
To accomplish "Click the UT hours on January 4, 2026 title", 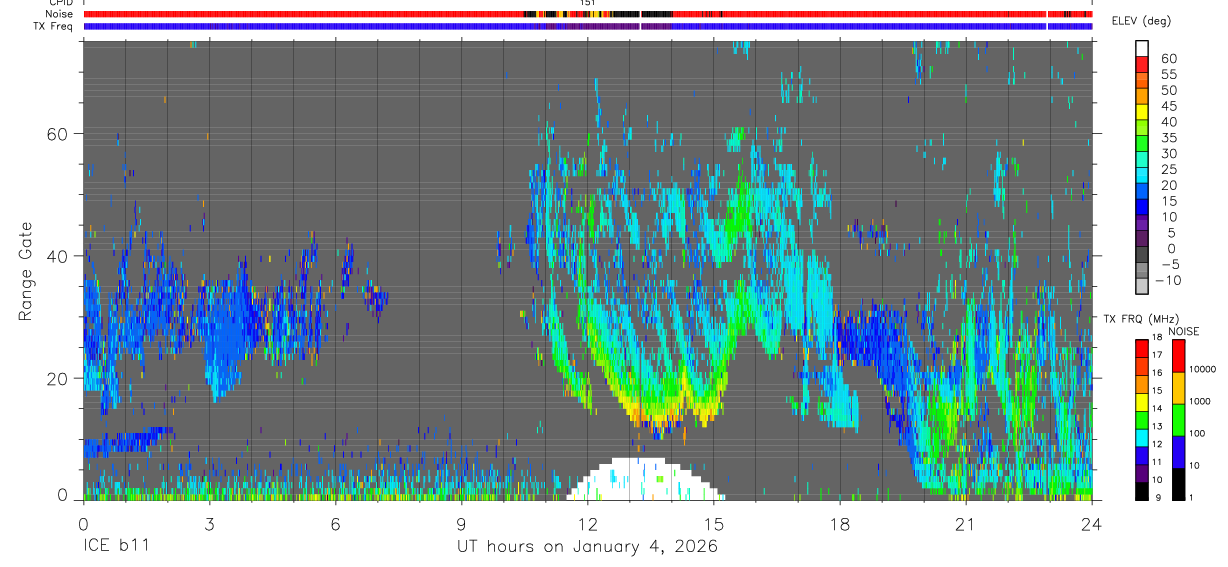I will [587, 547].
